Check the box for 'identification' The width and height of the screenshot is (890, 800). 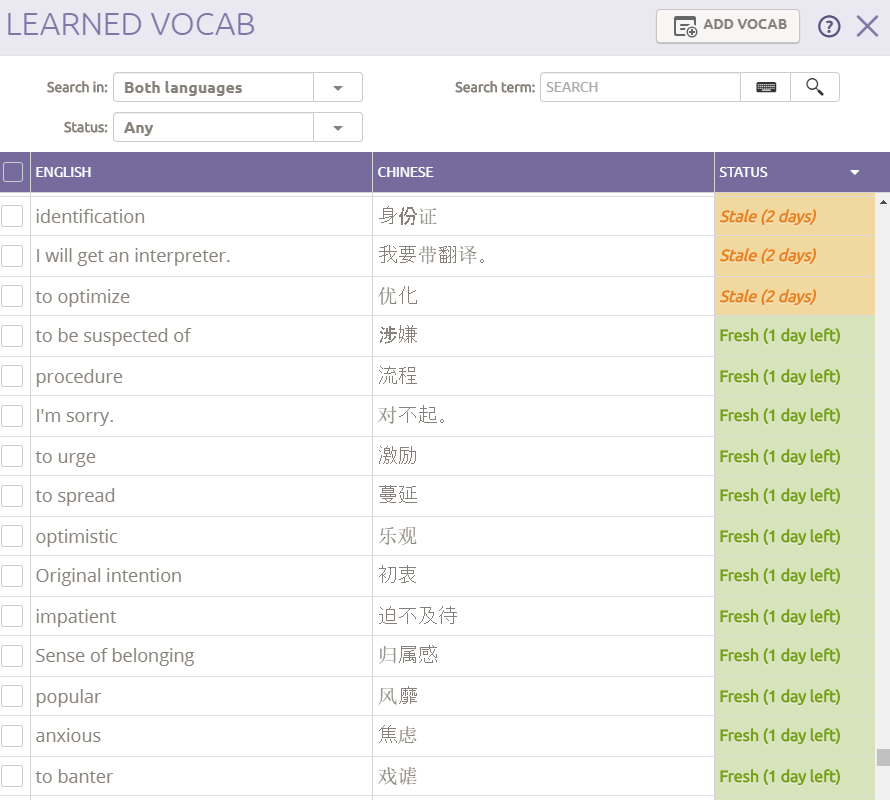[12, 216]
